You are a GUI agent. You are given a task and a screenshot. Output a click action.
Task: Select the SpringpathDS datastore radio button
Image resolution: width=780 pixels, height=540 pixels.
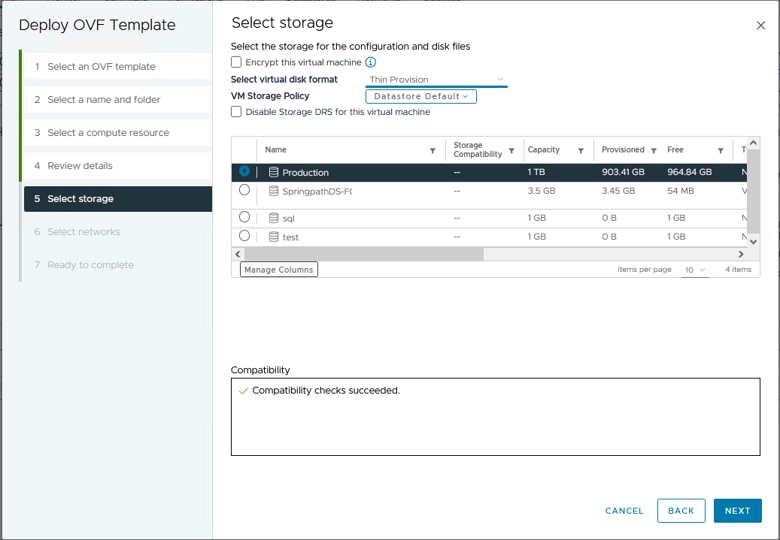[x=244, y=190]
